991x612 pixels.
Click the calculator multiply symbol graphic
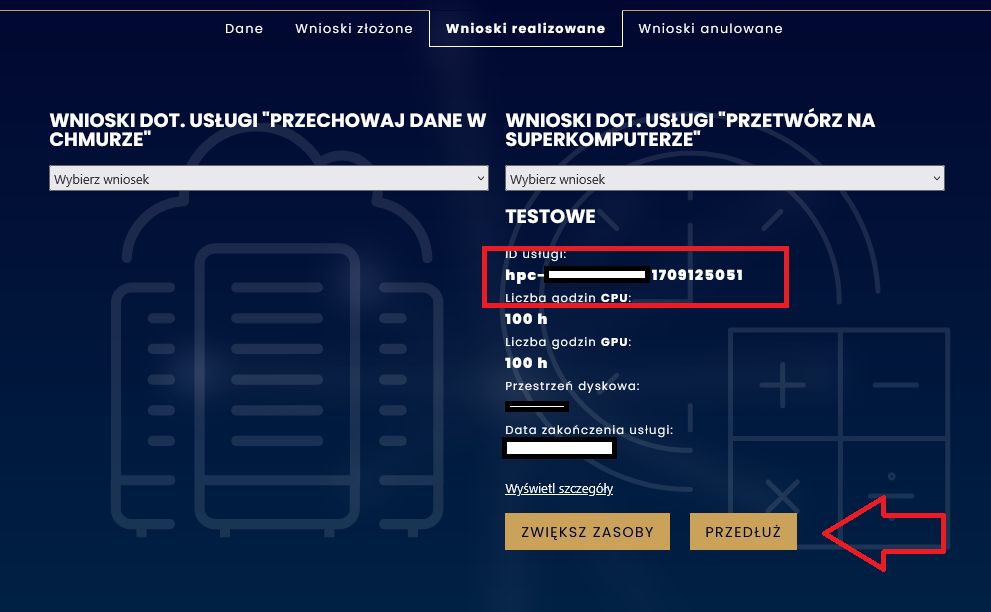[783, 495]
